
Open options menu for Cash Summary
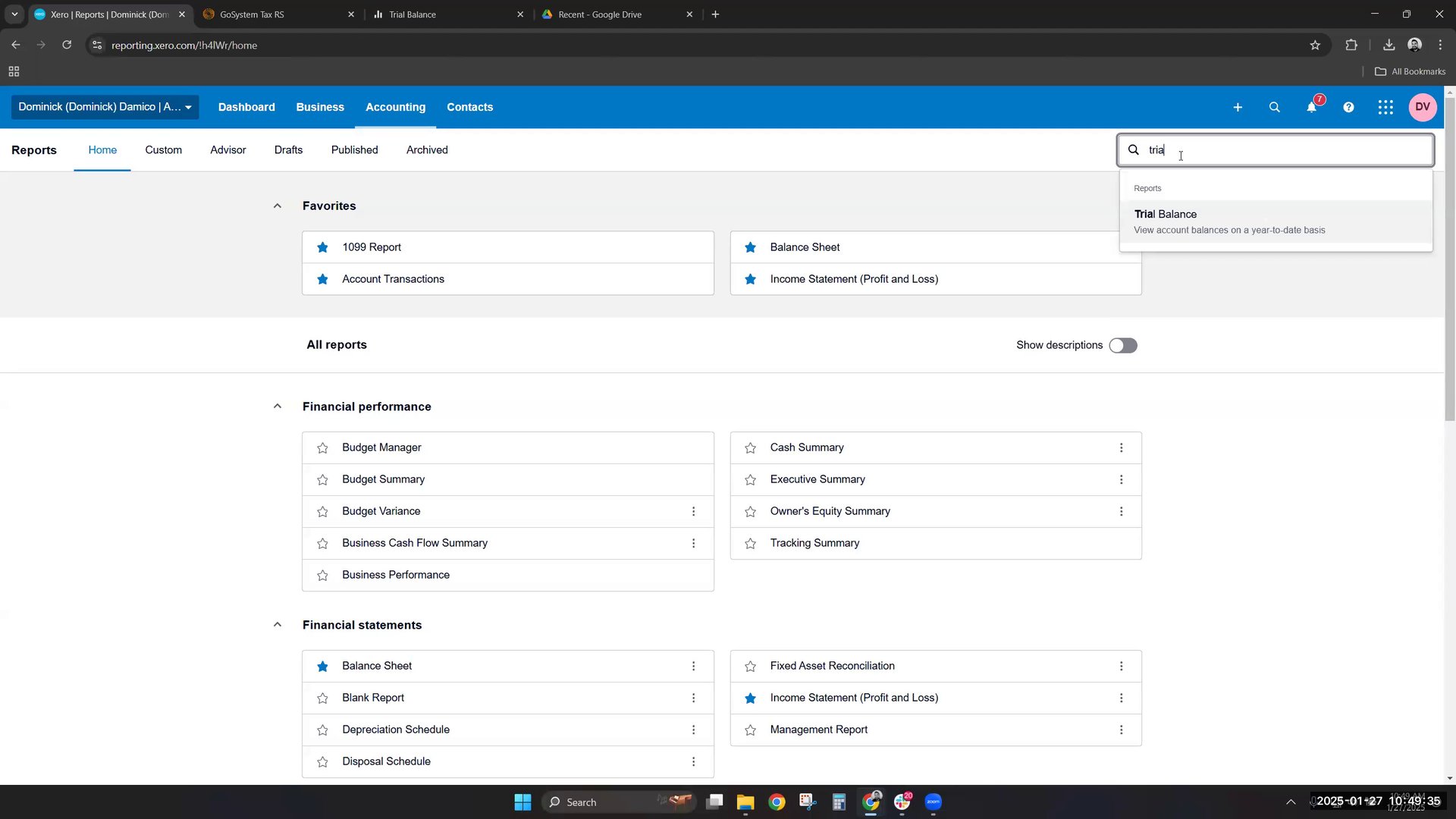[x=1121, y=447]
